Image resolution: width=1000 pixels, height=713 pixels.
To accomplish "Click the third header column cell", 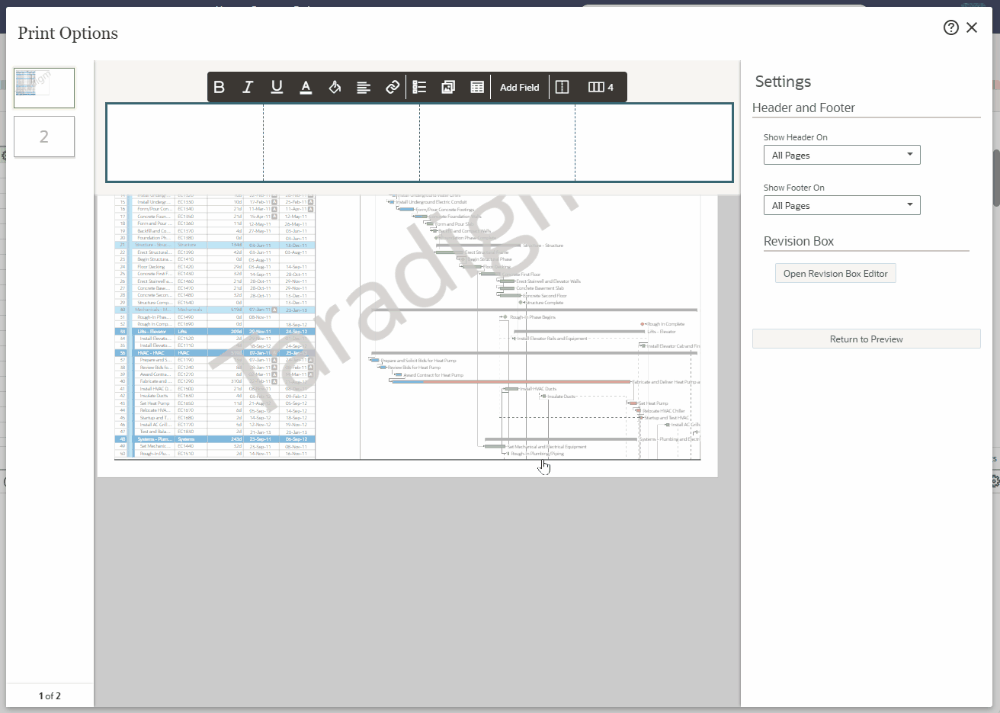I will click(x=497, y=143).
